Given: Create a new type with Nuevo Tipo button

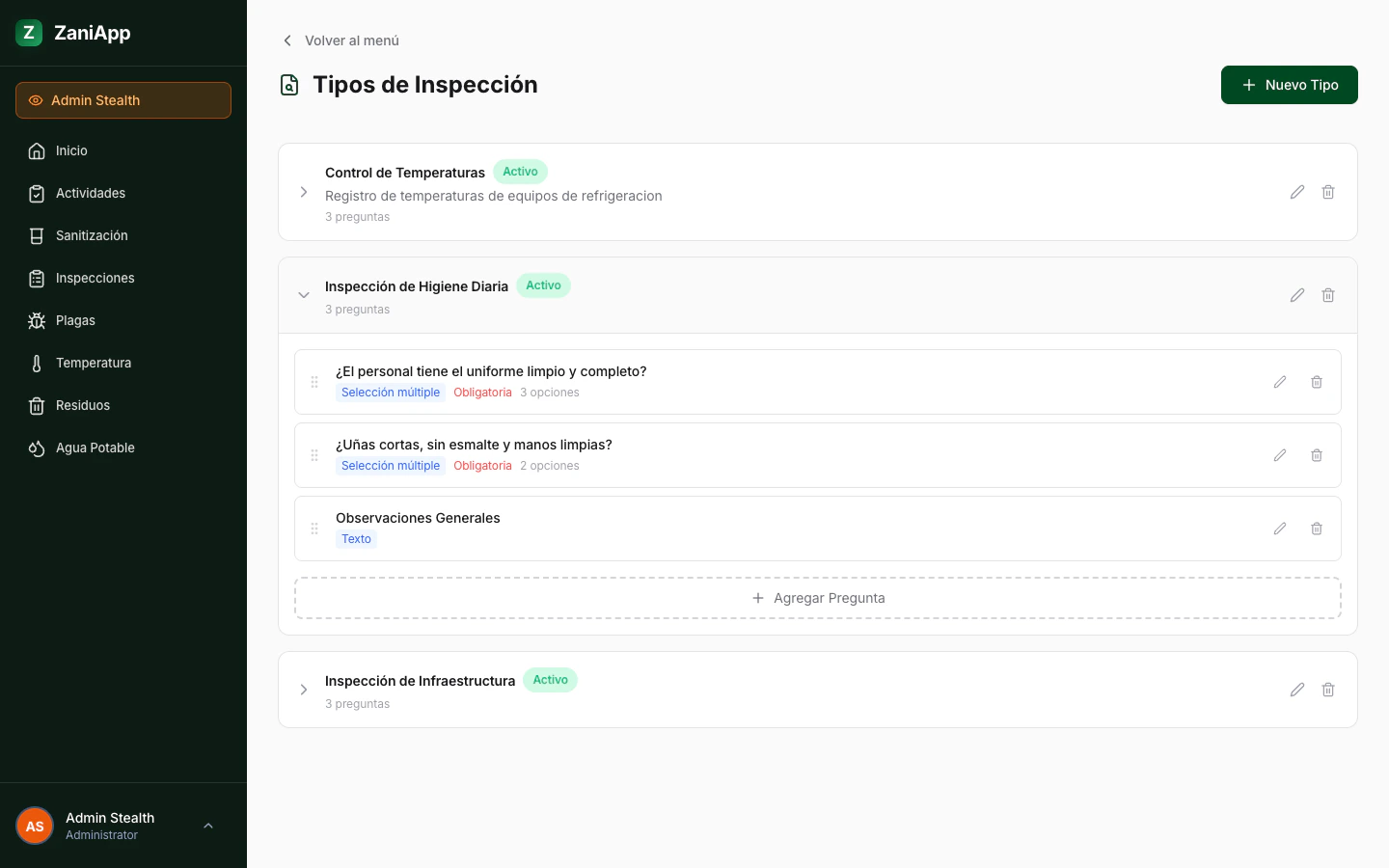Looking at the screenshot, I should [1290, 85].
